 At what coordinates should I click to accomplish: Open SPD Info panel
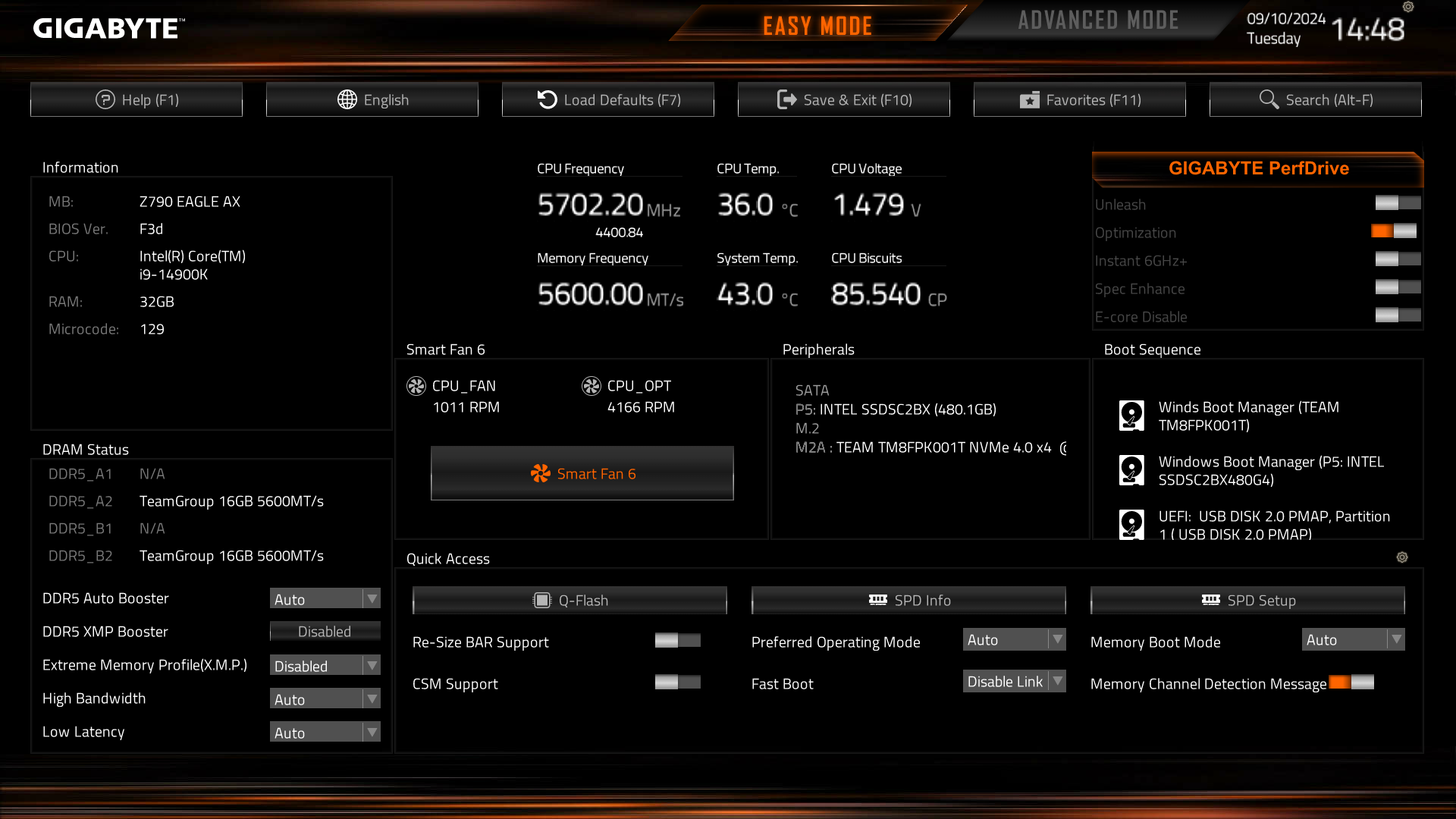tap(908, 601)
